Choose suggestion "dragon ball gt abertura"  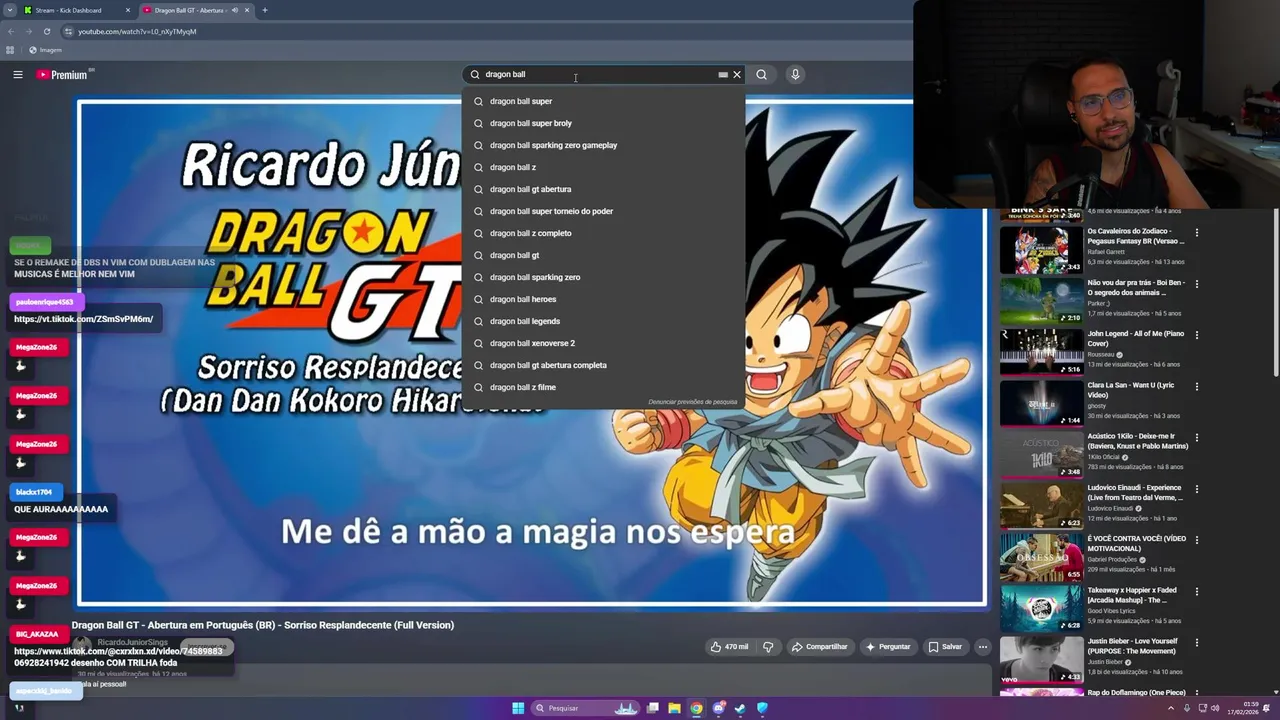coord(603,189)
